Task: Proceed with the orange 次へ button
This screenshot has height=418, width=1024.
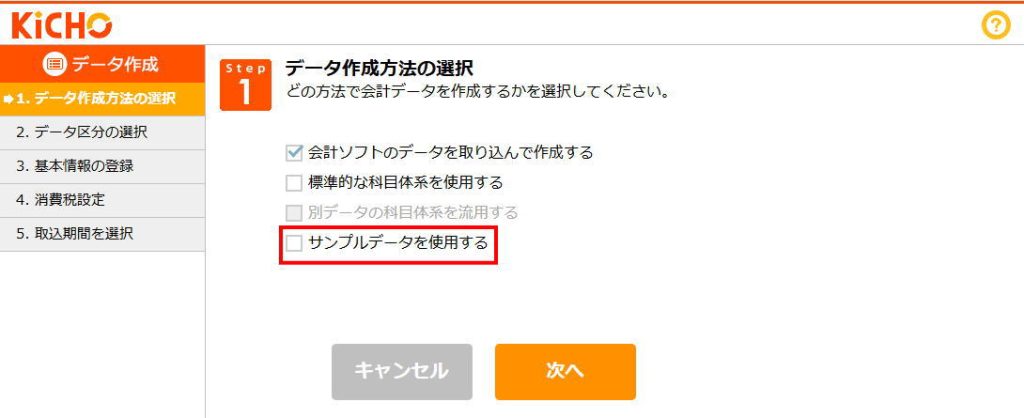Action: pyautogui.click(x=565, y=372)
